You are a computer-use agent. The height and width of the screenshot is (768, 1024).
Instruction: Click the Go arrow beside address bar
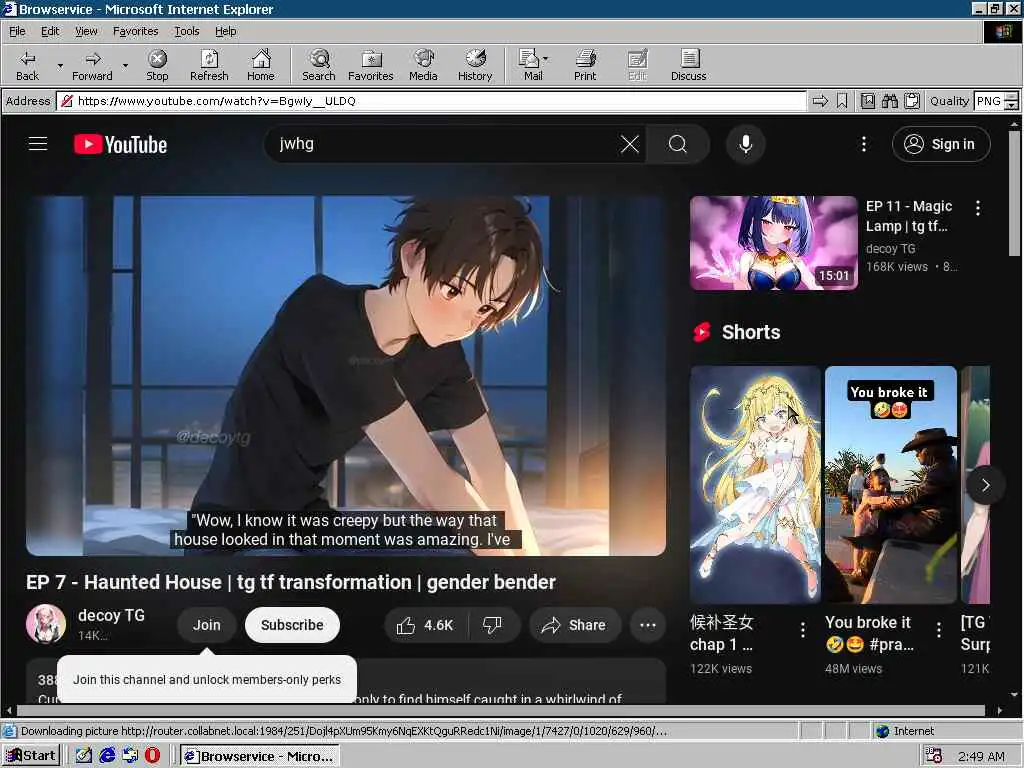tap(820, 101)
